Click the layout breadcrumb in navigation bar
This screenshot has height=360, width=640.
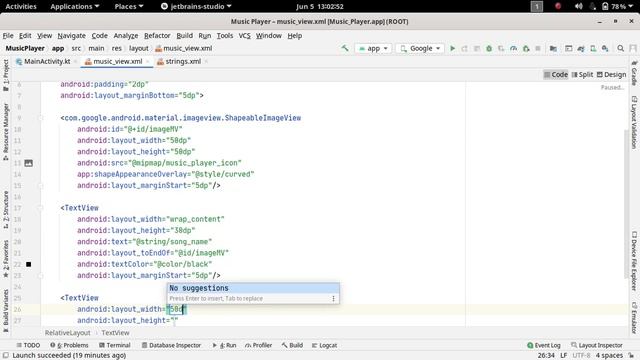tap(139, 48)
